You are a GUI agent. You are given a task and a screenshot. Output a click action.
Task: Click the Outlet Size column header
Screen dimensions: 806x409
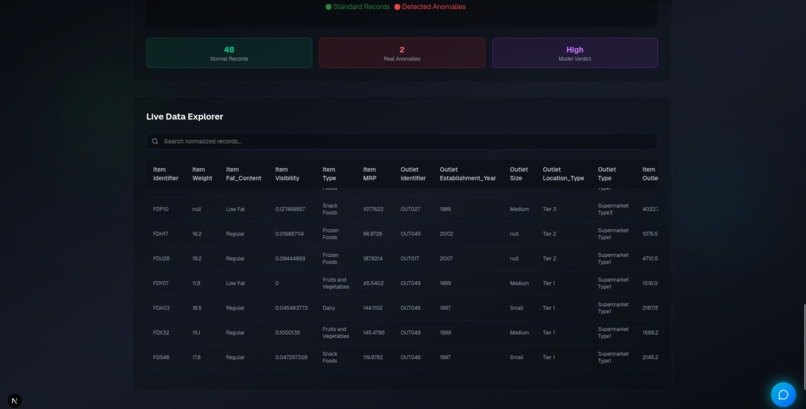[x=519, y=174]
